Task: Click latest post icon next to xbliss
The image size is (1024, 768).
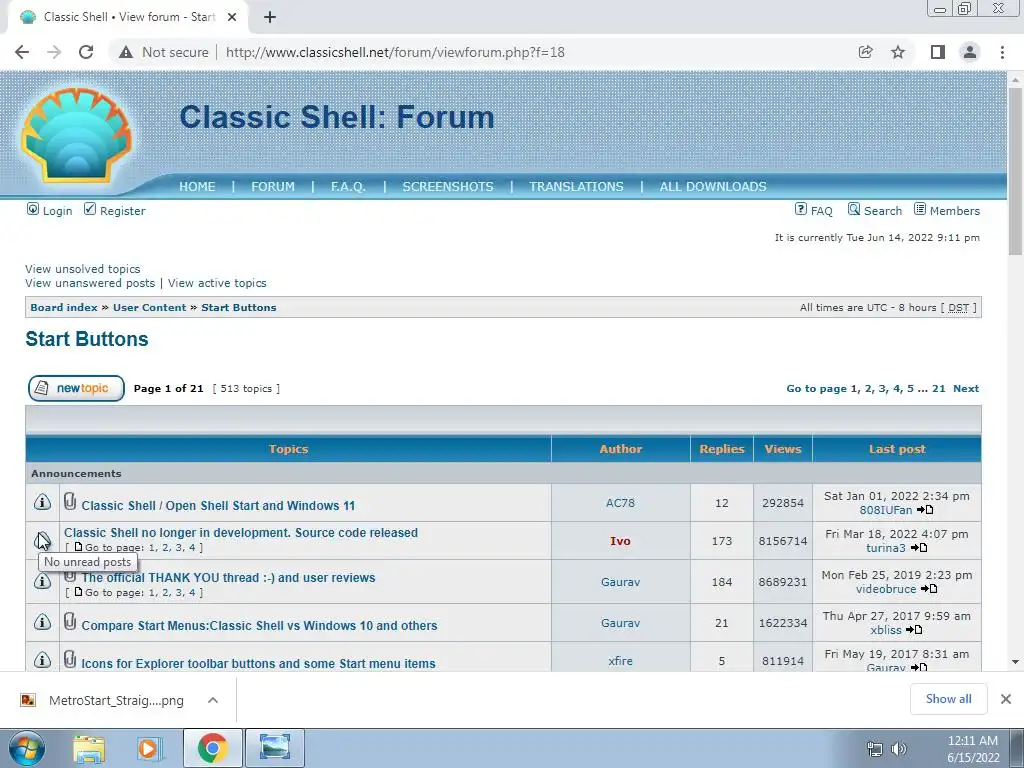Action: point(914,630)
